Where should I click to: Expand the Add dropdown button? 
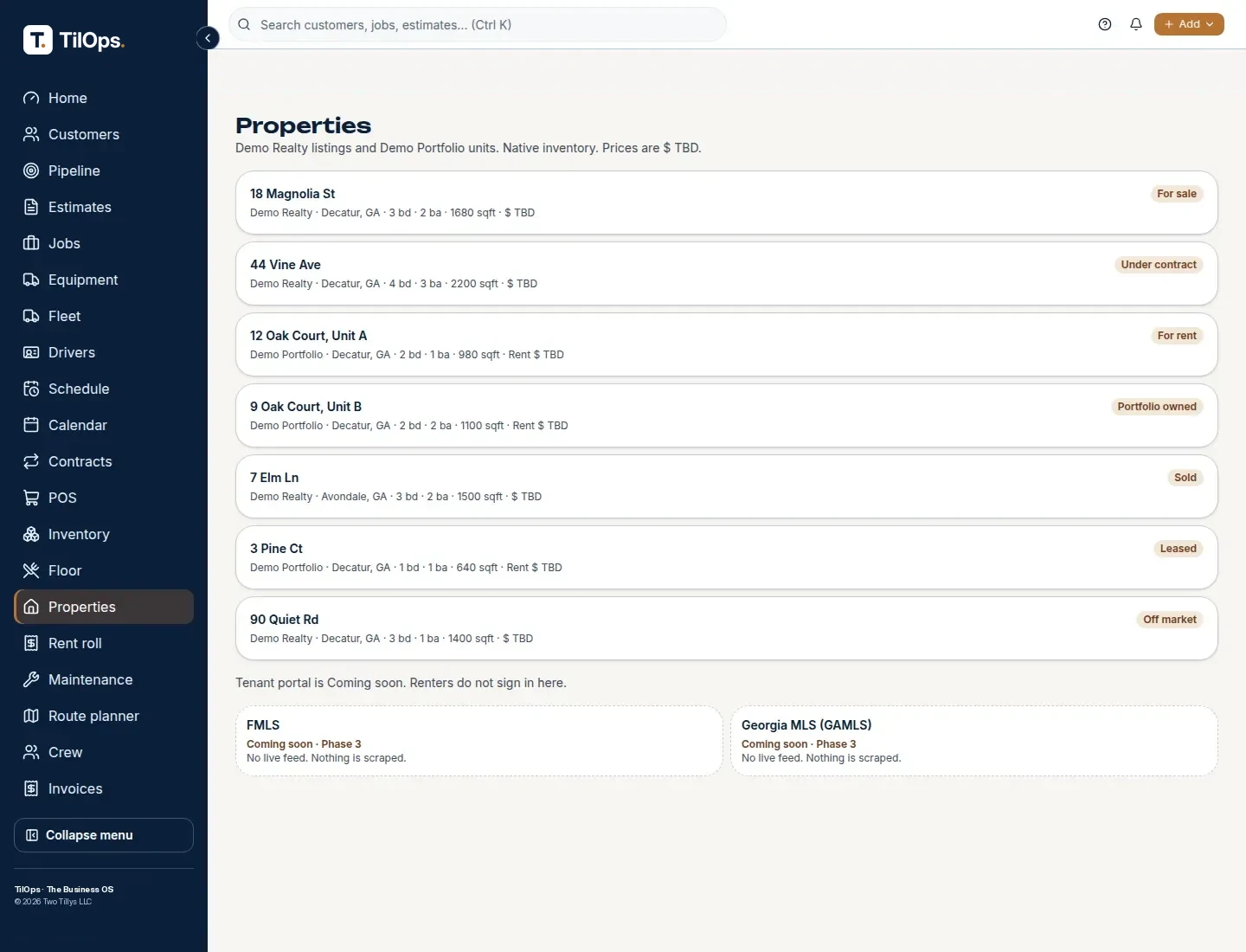pyautogui.click(x=1189, y=24)
